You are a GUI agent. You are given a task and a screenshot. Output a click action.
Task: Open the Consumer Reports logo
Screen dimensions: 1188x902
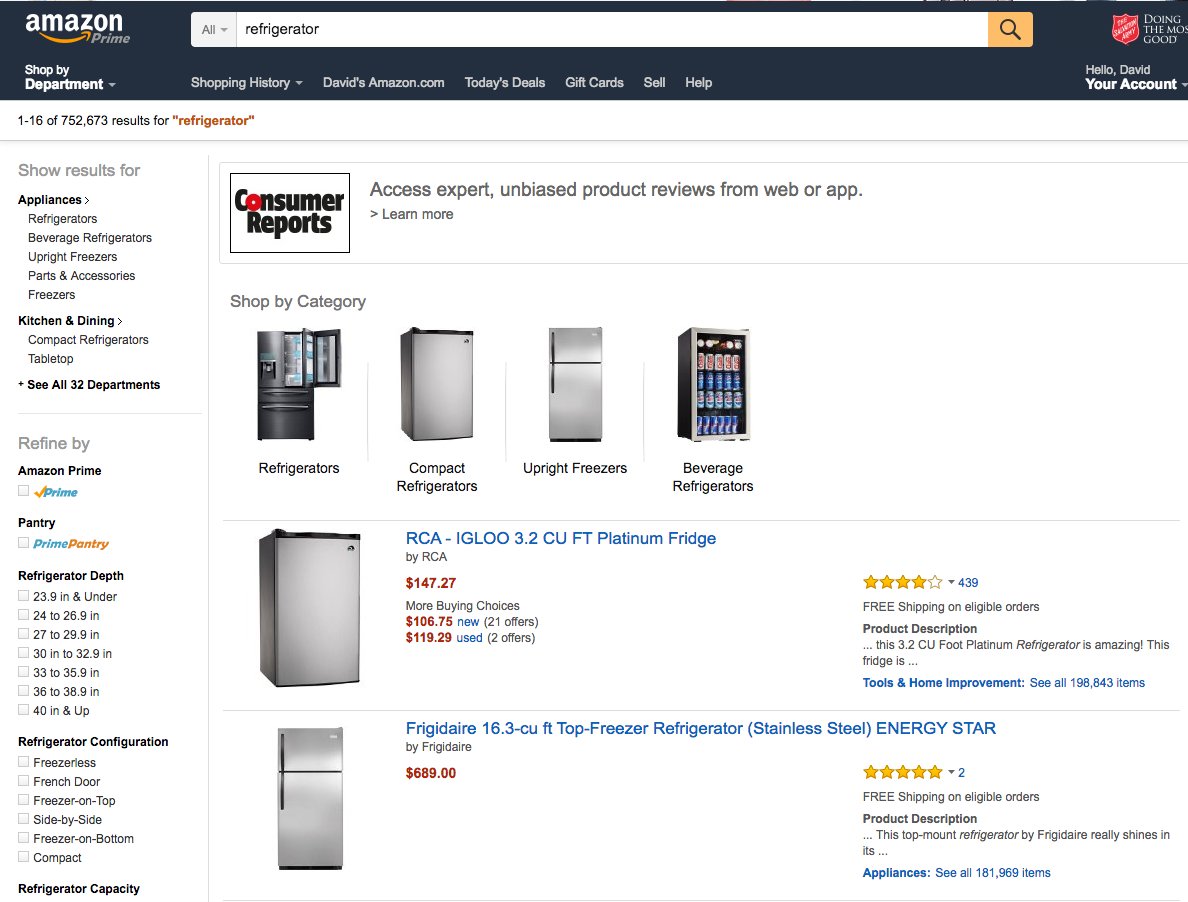(290, 212)
